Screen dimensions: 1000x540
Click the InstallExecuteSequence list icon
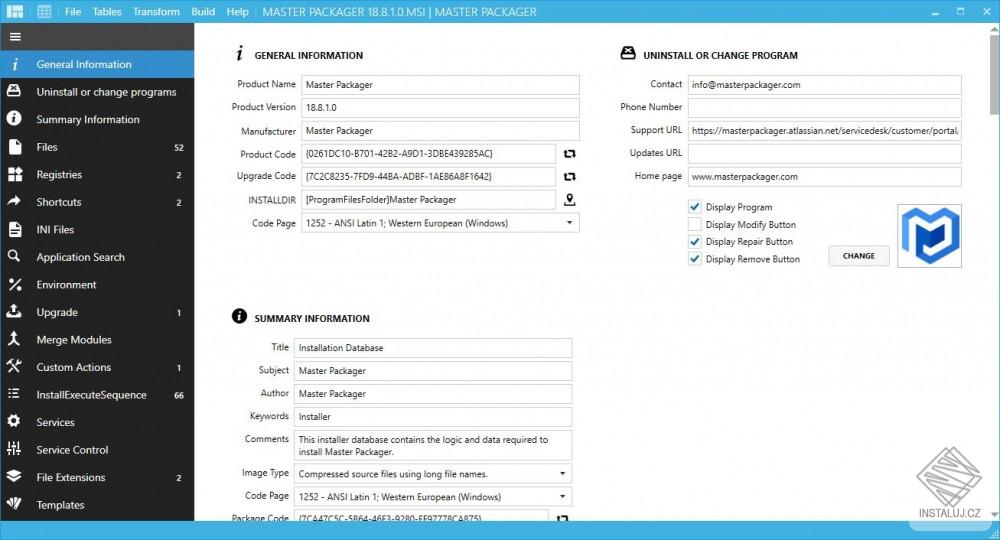(14, 394)
